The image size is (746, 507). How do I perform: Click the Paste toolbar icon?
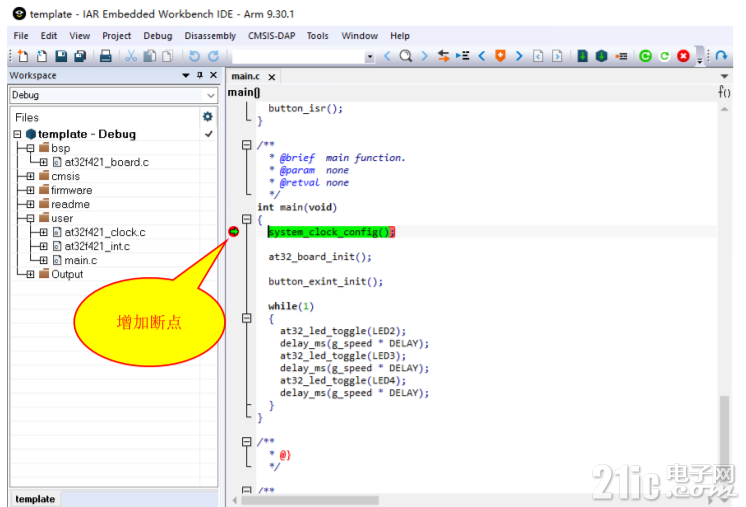(167, 56)
